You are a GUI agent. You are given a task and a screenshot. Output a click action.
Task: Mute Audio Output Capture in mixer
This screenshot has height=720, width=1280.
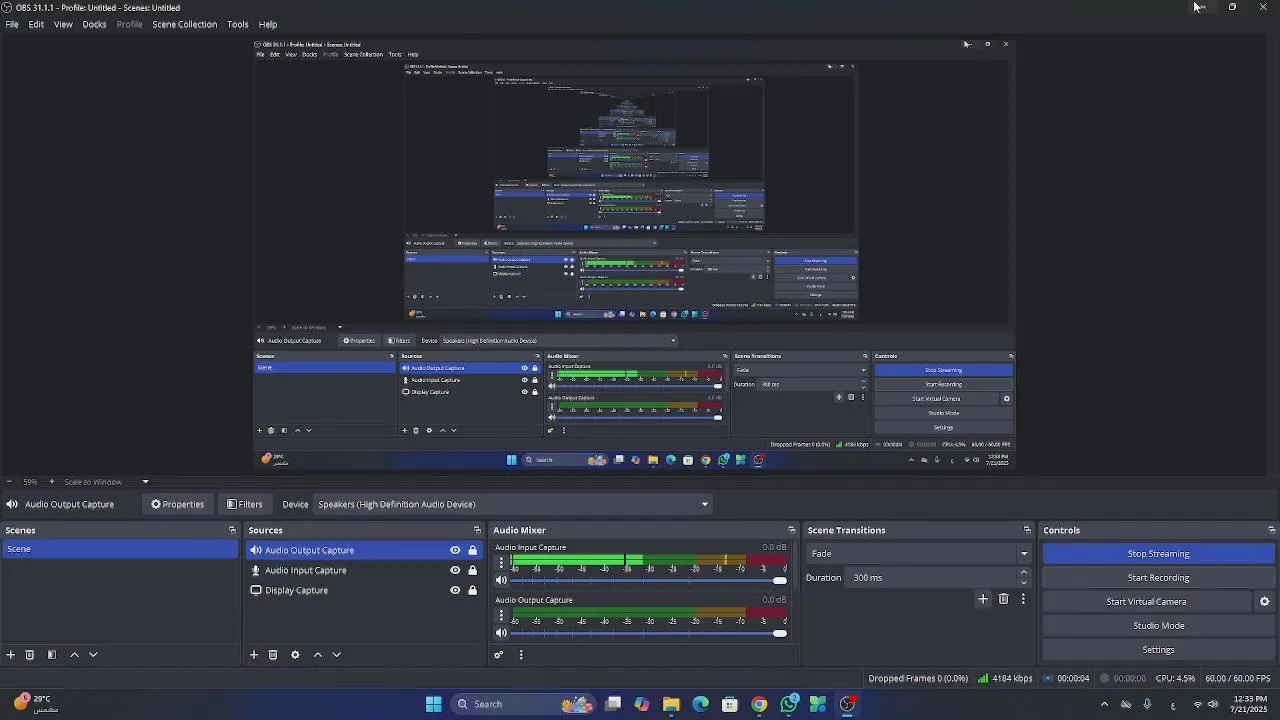[502, 633]
